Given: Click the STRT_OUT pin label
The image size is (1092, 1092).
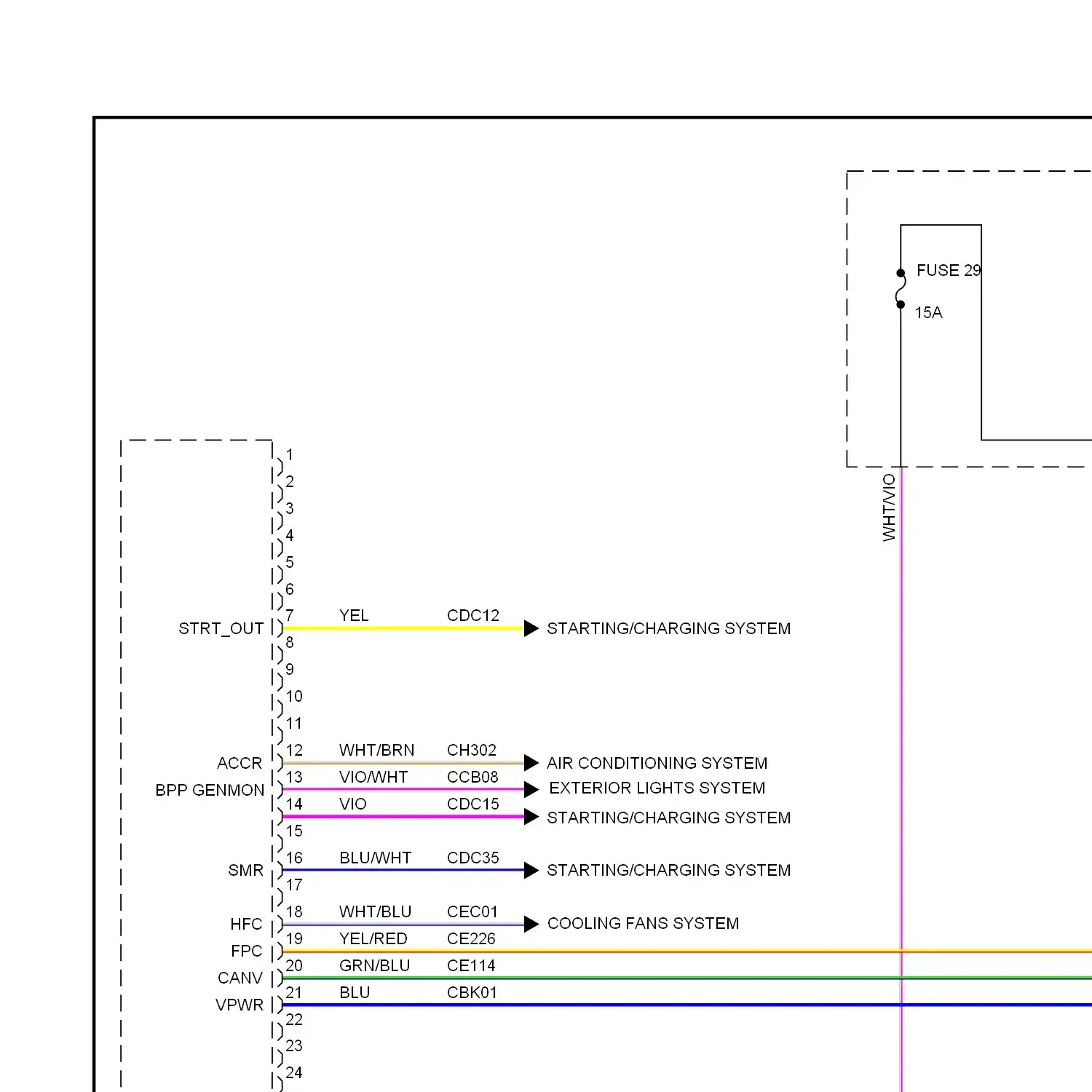Looking at the screenshot, I should click(221, 628).
